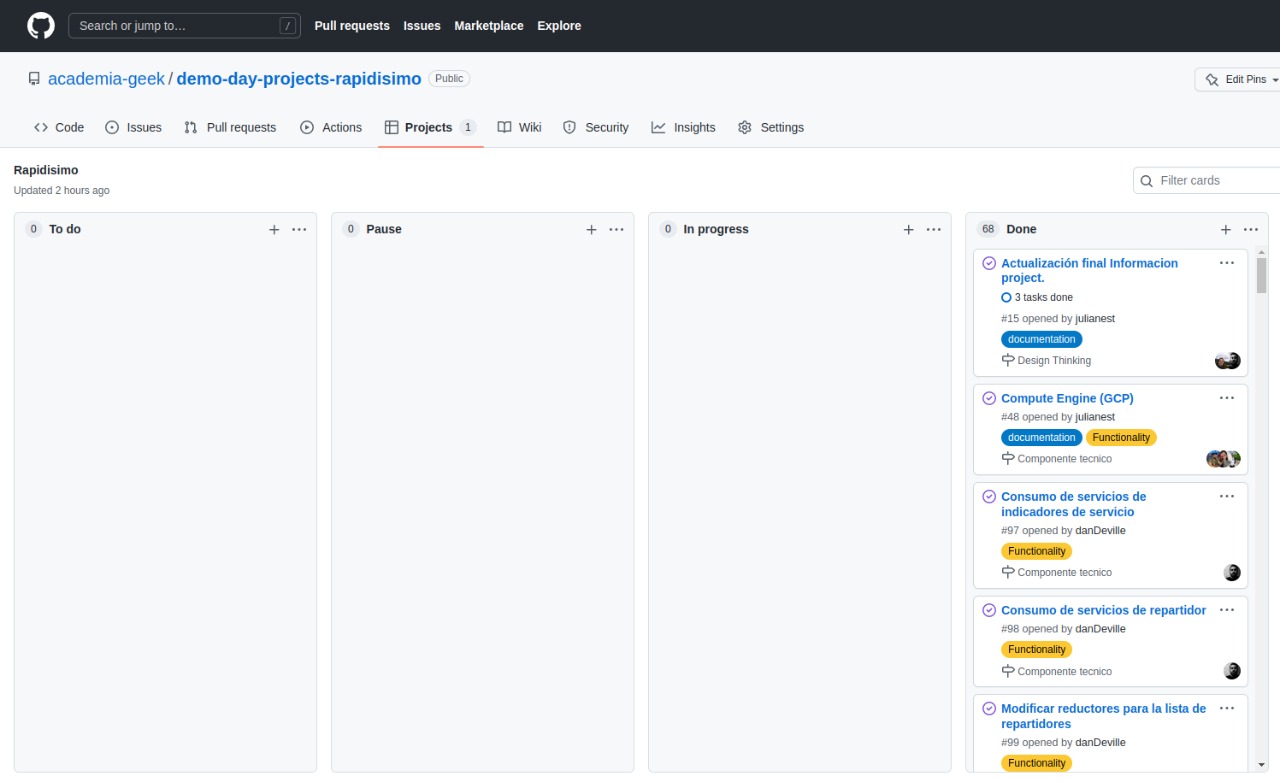The width and height of the screenshot is (1280, 782).
Task: Open the To do column menu
Action: click(299, 229)
